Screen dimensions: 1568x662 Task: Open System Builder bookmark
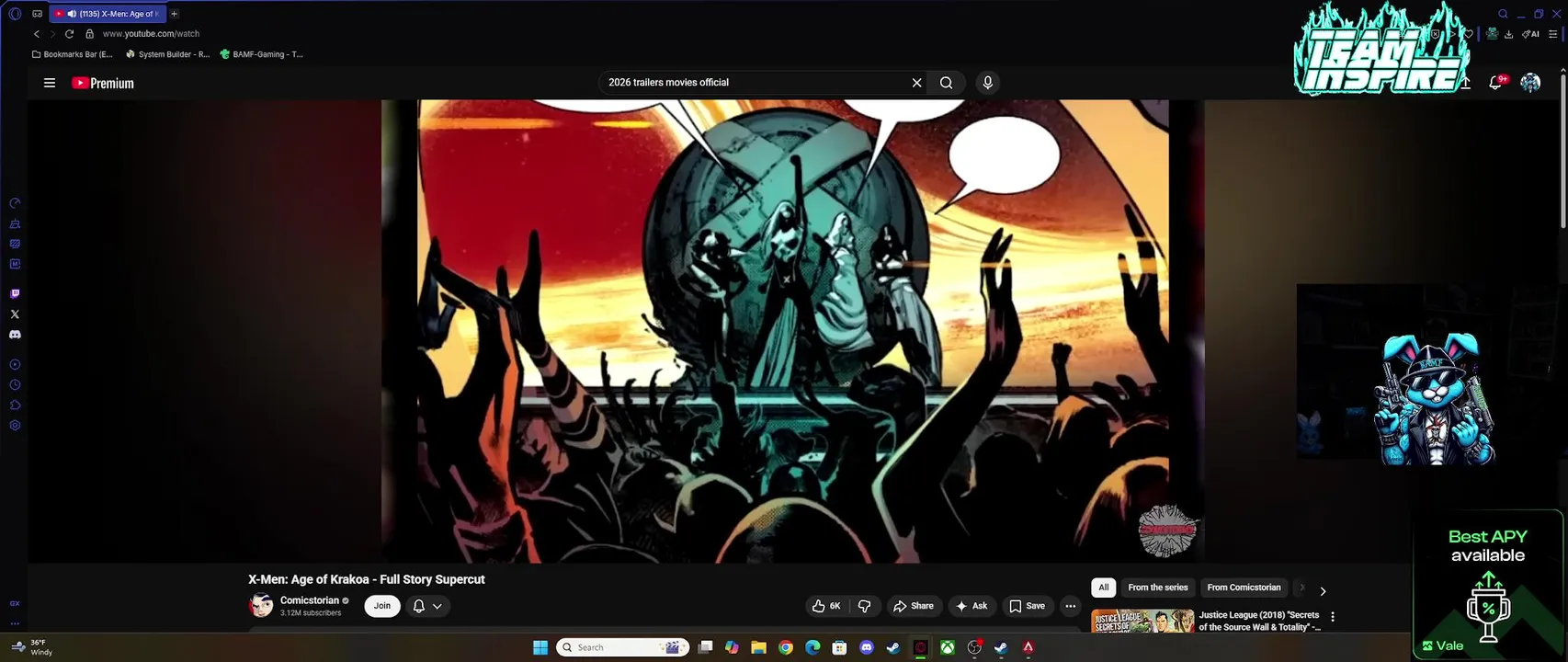(x=167, y=54)
